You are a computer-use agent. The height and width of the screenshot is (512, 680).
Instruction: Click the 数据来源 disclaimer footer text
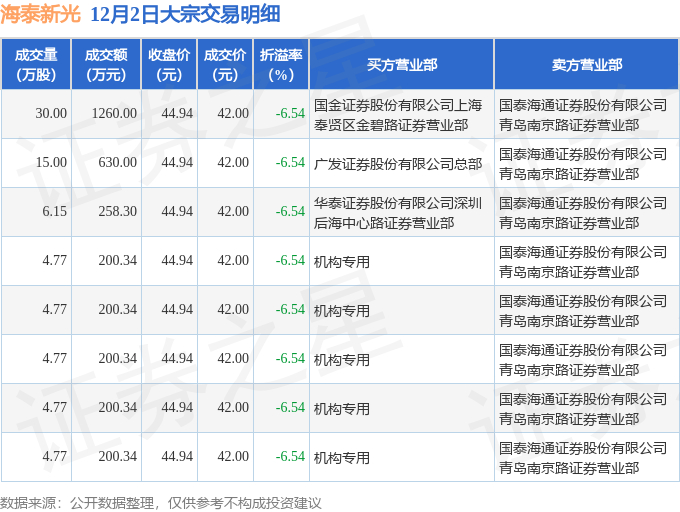(160, 503)
